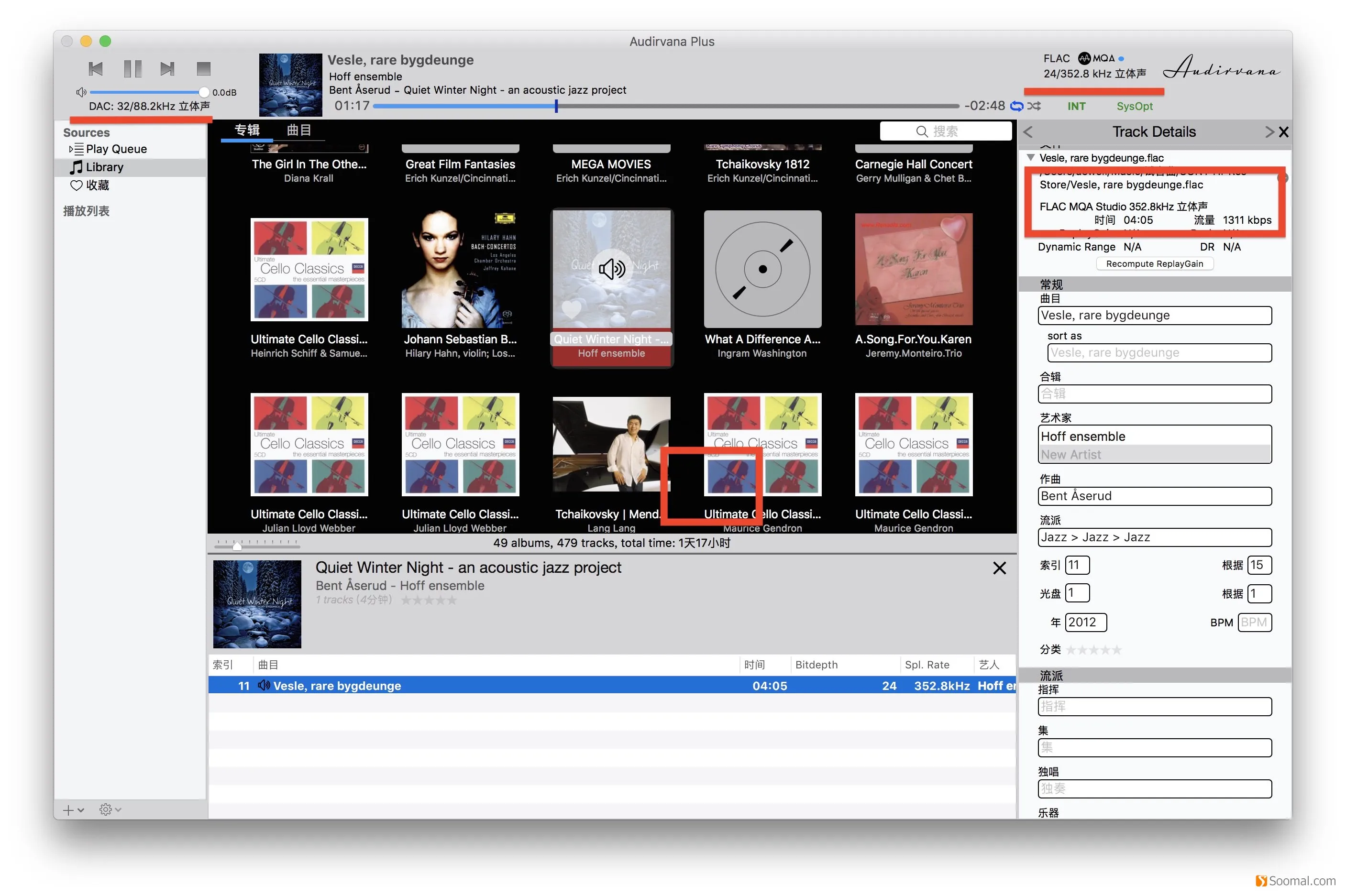Click the MQA indicator icon
Screen dimensions: 1346x896
[1096, 58]
